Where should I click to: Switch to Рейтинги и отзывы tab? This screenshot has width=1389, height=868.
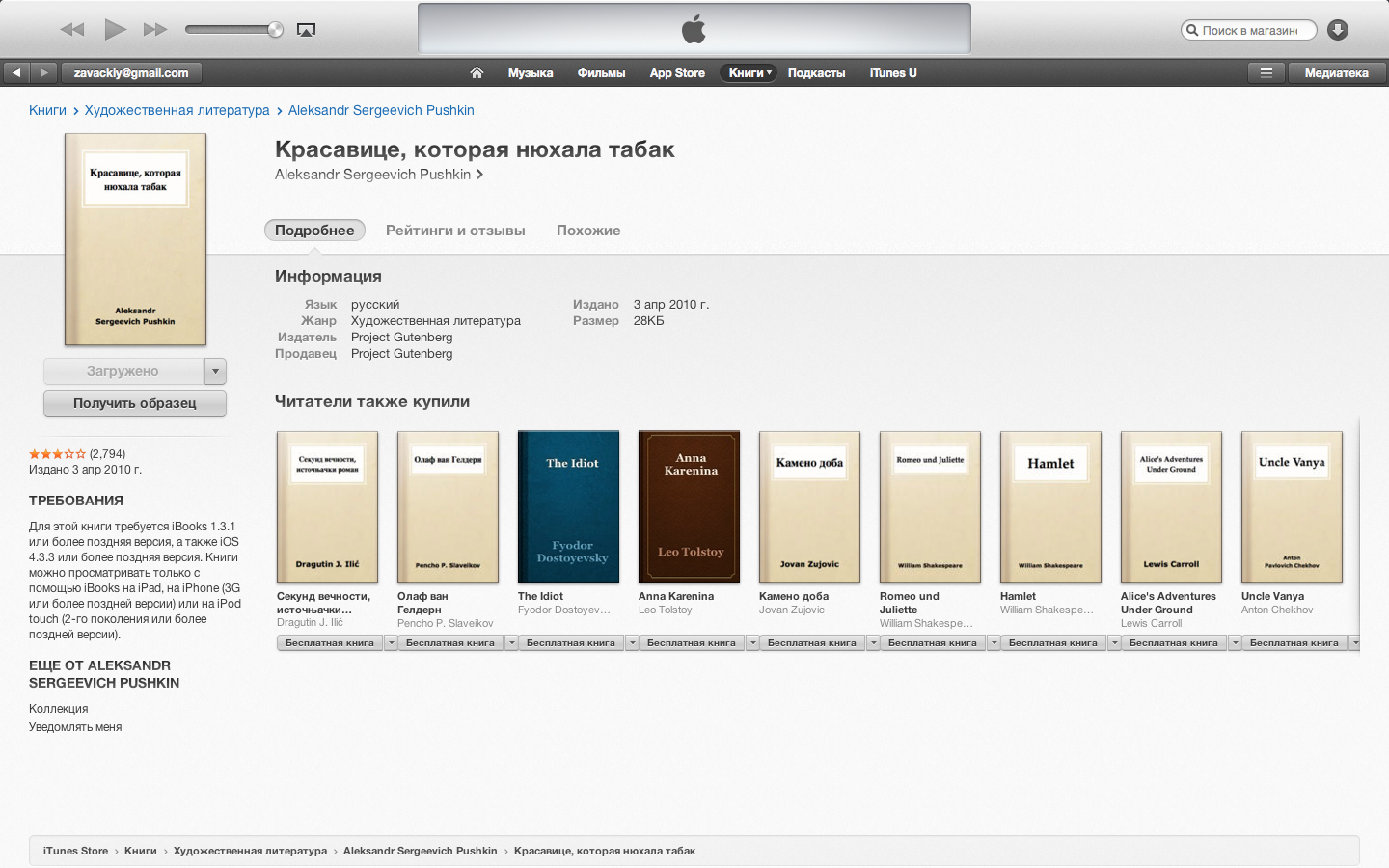click(x=455, y=231)
